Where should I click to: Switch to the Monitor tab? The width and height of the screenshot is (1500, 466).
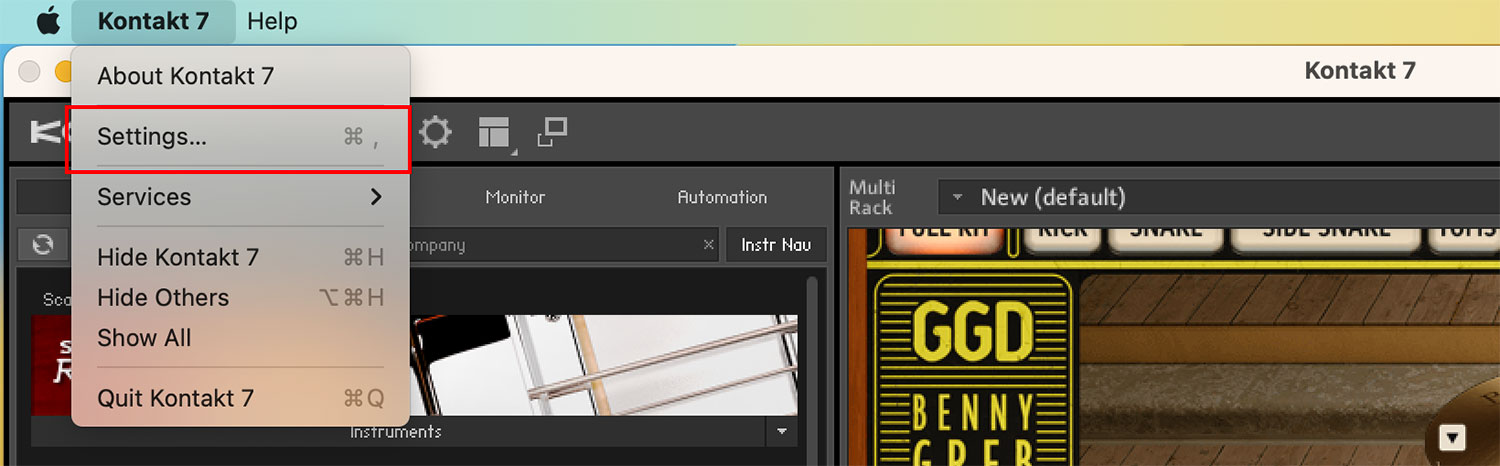515,197
